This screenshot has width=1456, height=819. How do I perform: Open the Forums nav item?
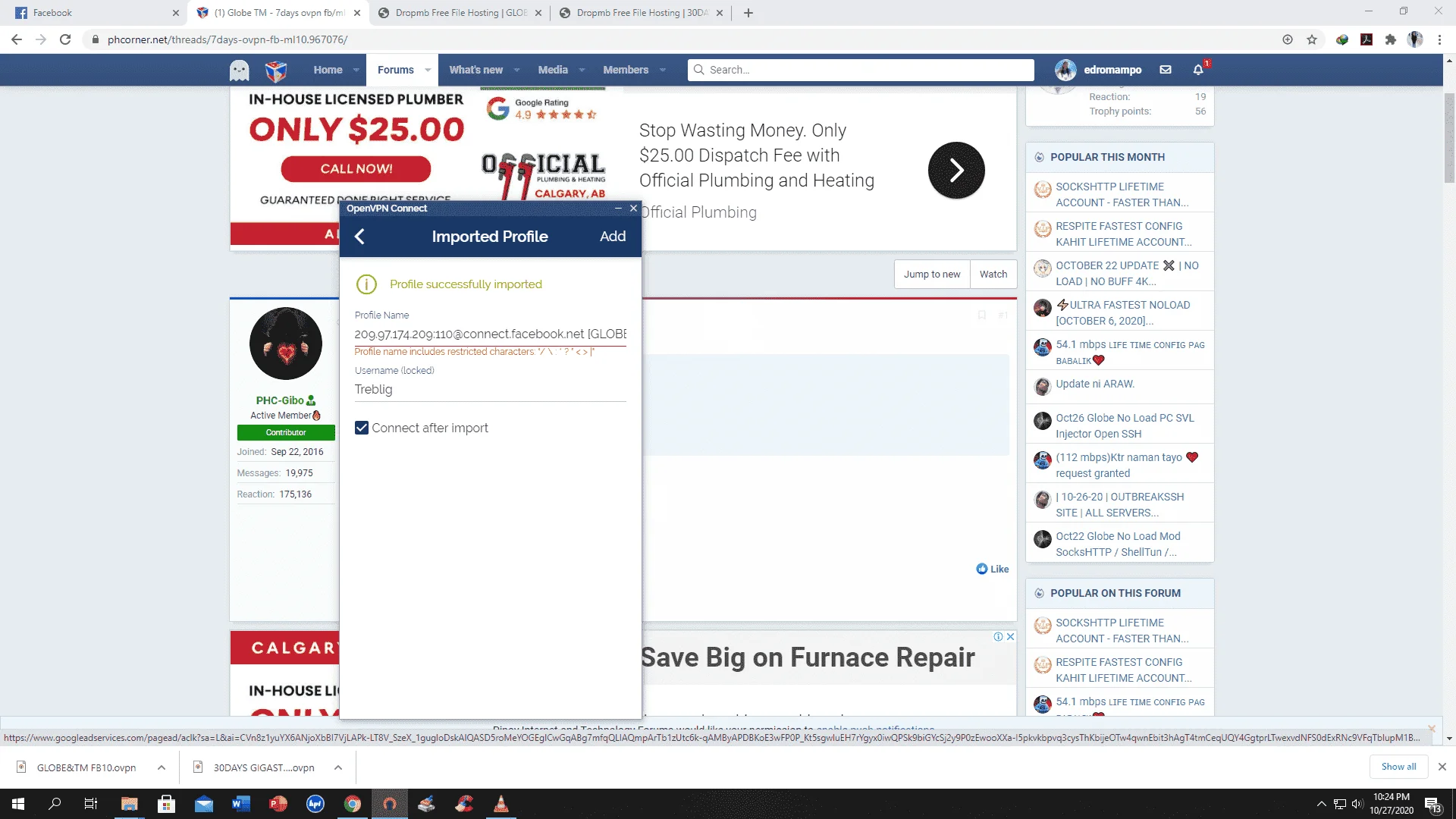(x=396, y=70)
